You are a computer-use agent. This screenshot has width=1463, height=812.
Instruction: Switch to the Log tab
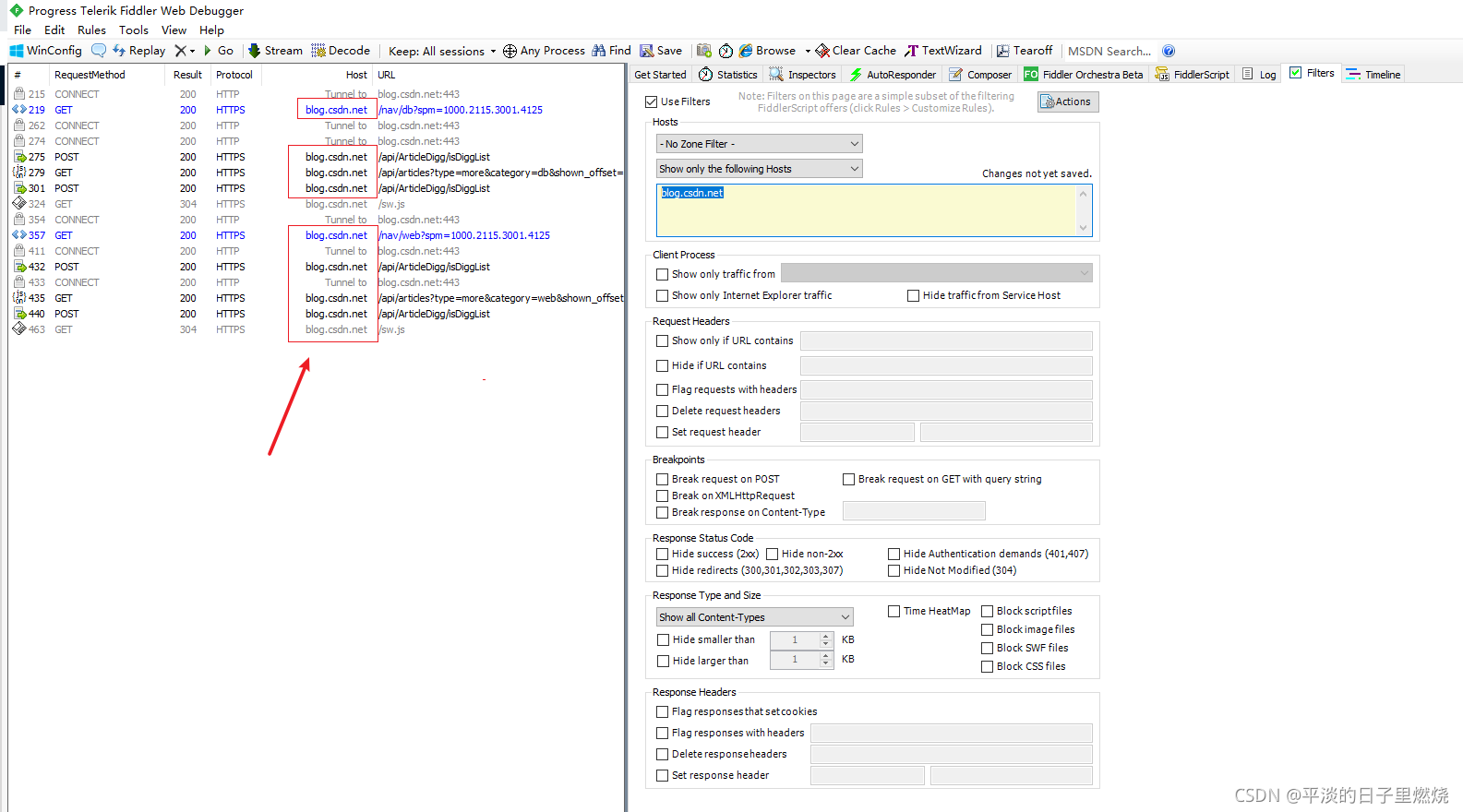click(1260, 75)
